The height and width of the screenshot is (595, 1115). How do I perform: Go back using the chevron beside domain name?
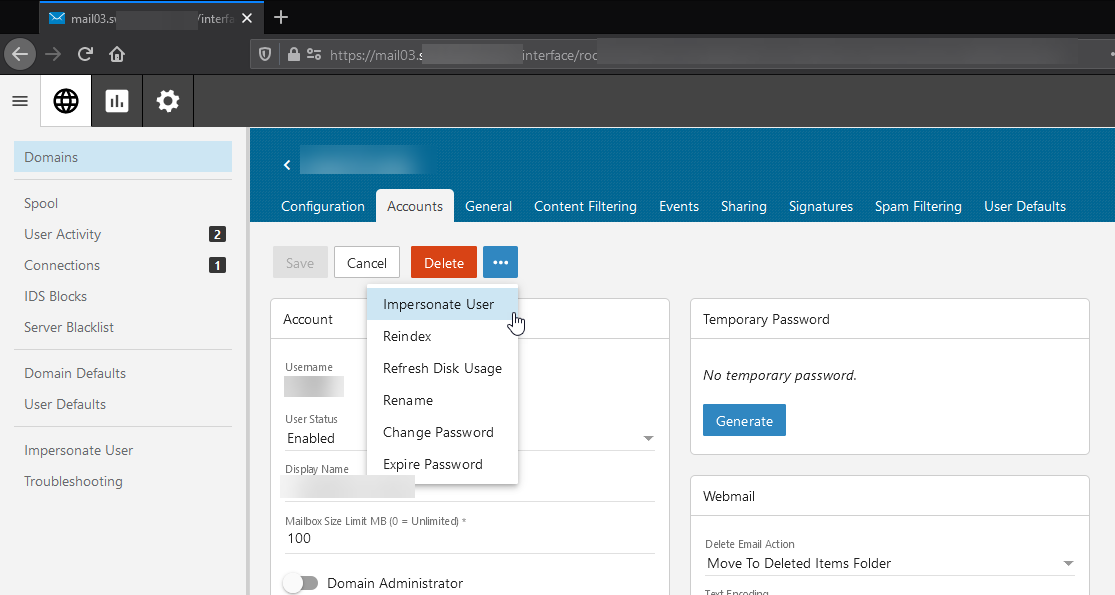pos(287,165)
